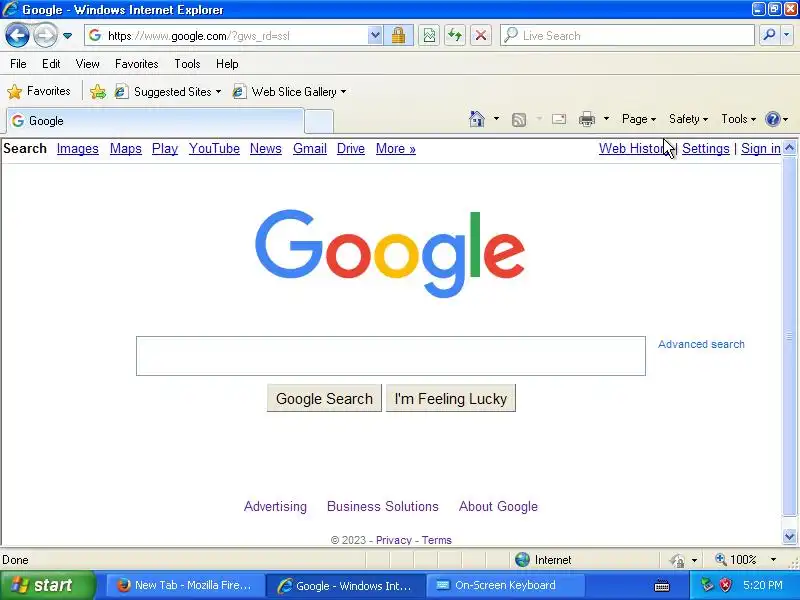Image resolution: width=800 pixels, height=600 pixels.
Task: Open the Web History link
Action: (x=633, y=148)
